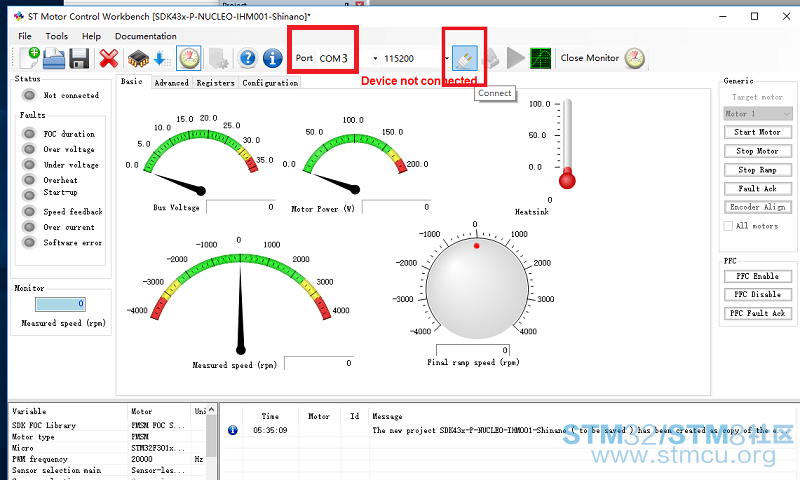Switch to the Advanced tab

point(171,83)
